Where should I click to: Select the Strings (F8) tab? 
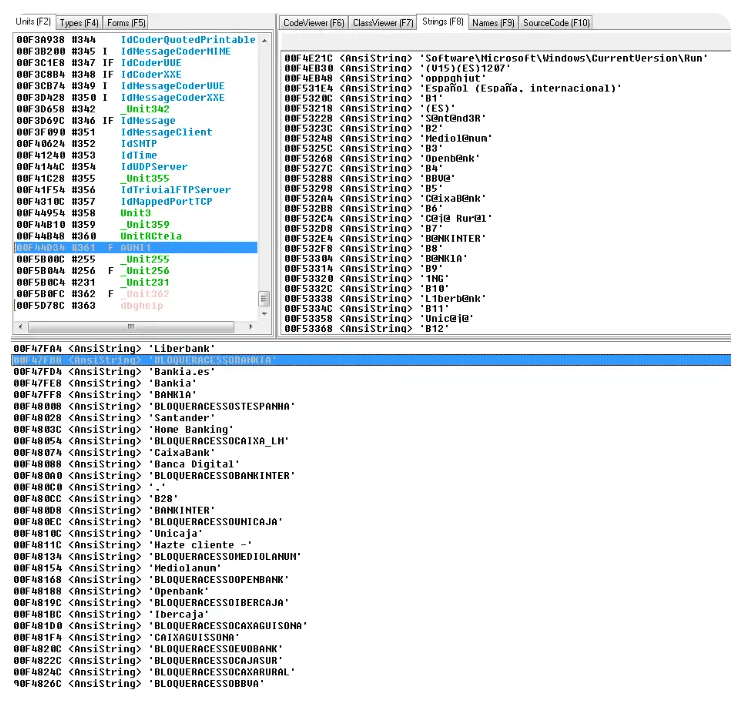[x=442, y=22]
